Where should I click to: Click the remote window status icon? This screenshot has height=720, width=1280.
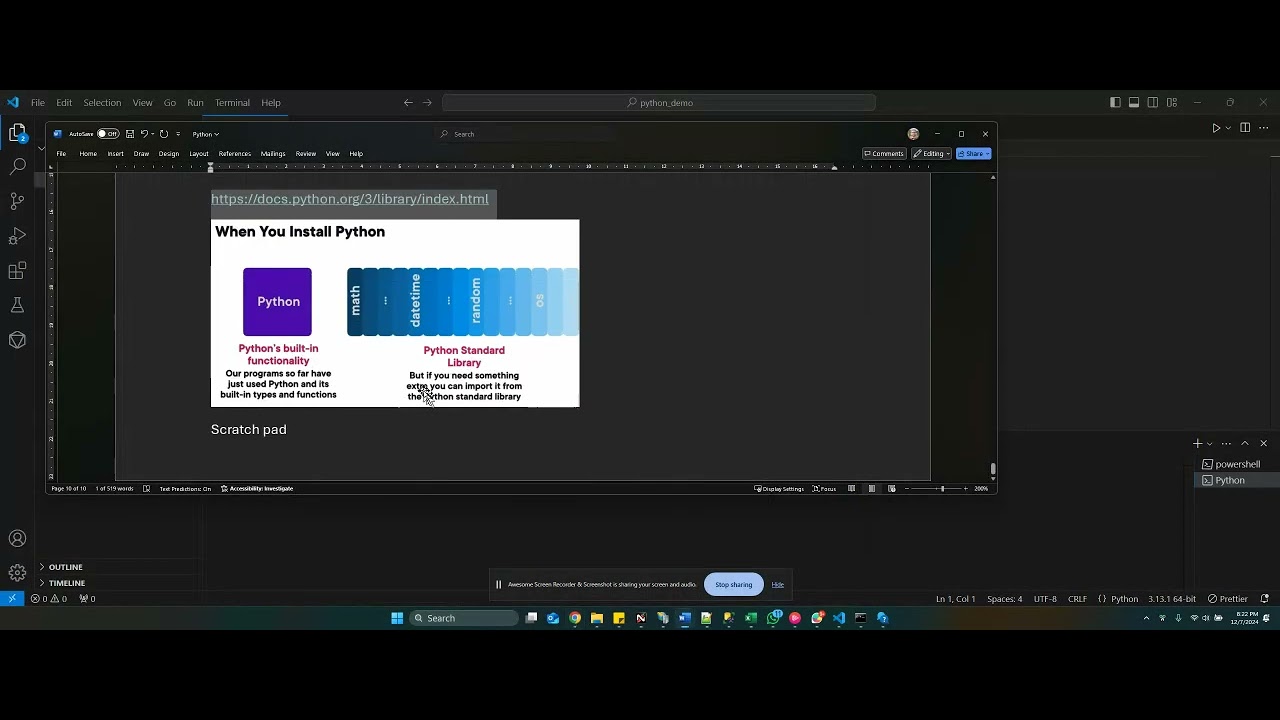11,599
